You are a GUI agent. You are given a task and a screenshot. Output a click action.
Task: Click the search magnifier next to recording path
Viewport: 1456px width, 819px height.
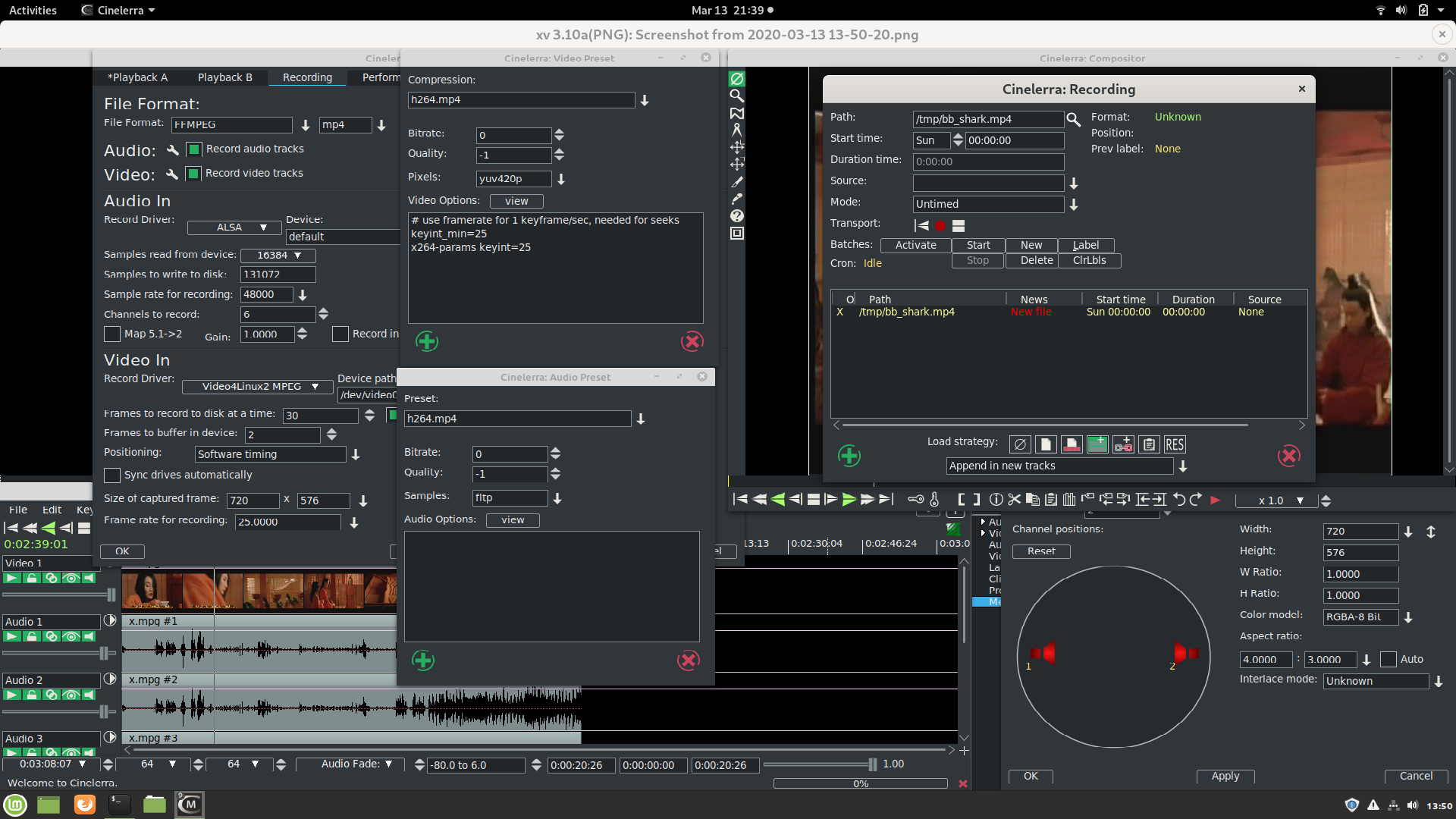tap(1073, 119)
